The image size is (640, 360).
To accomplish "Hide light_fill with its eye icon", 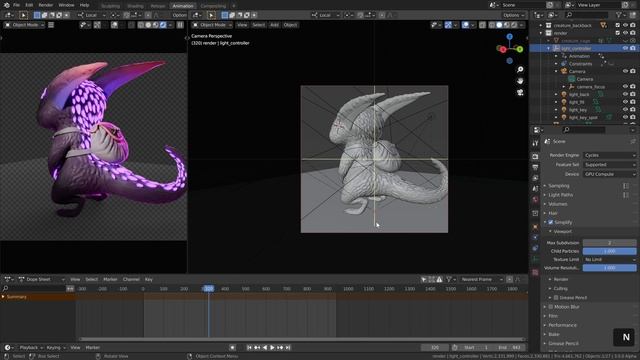I will click(x=625, y=102).
